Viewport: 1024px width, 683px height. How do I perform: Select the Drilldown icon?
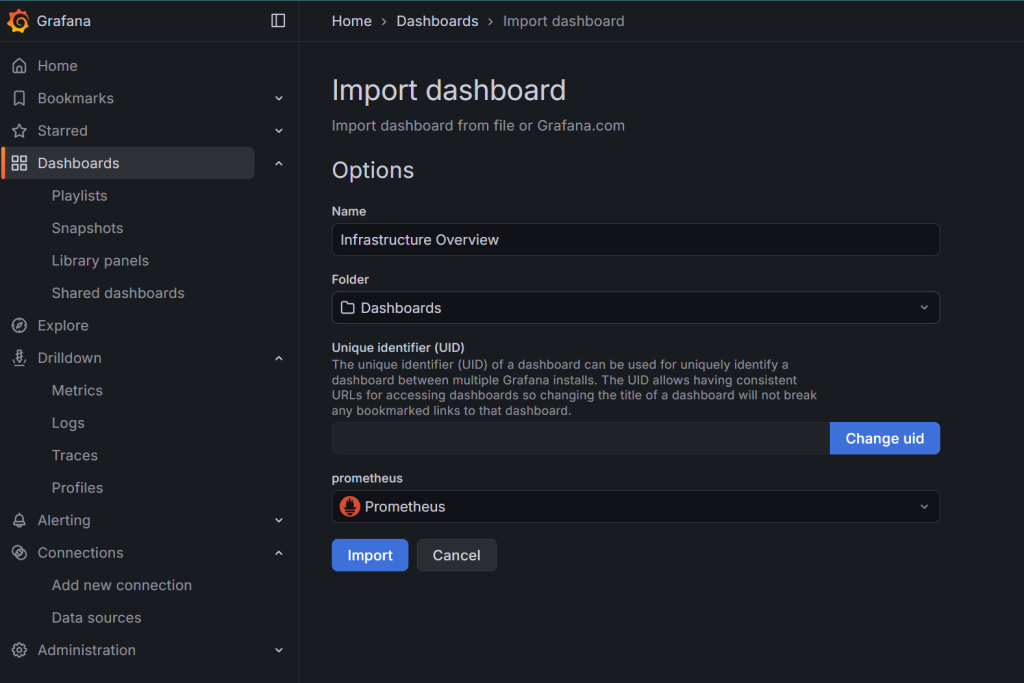(20, 357)
